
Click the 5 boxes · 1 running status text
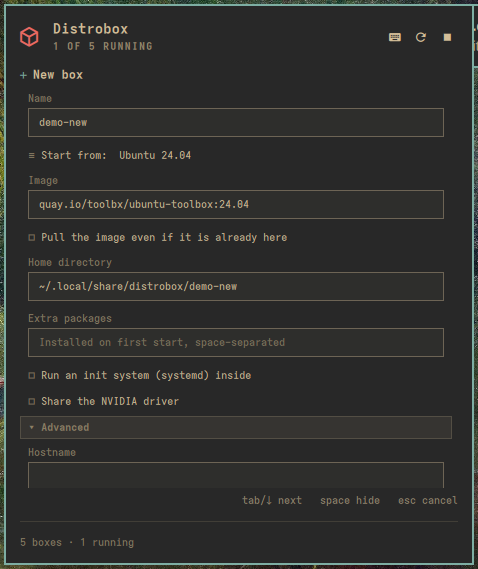point(77,542)
